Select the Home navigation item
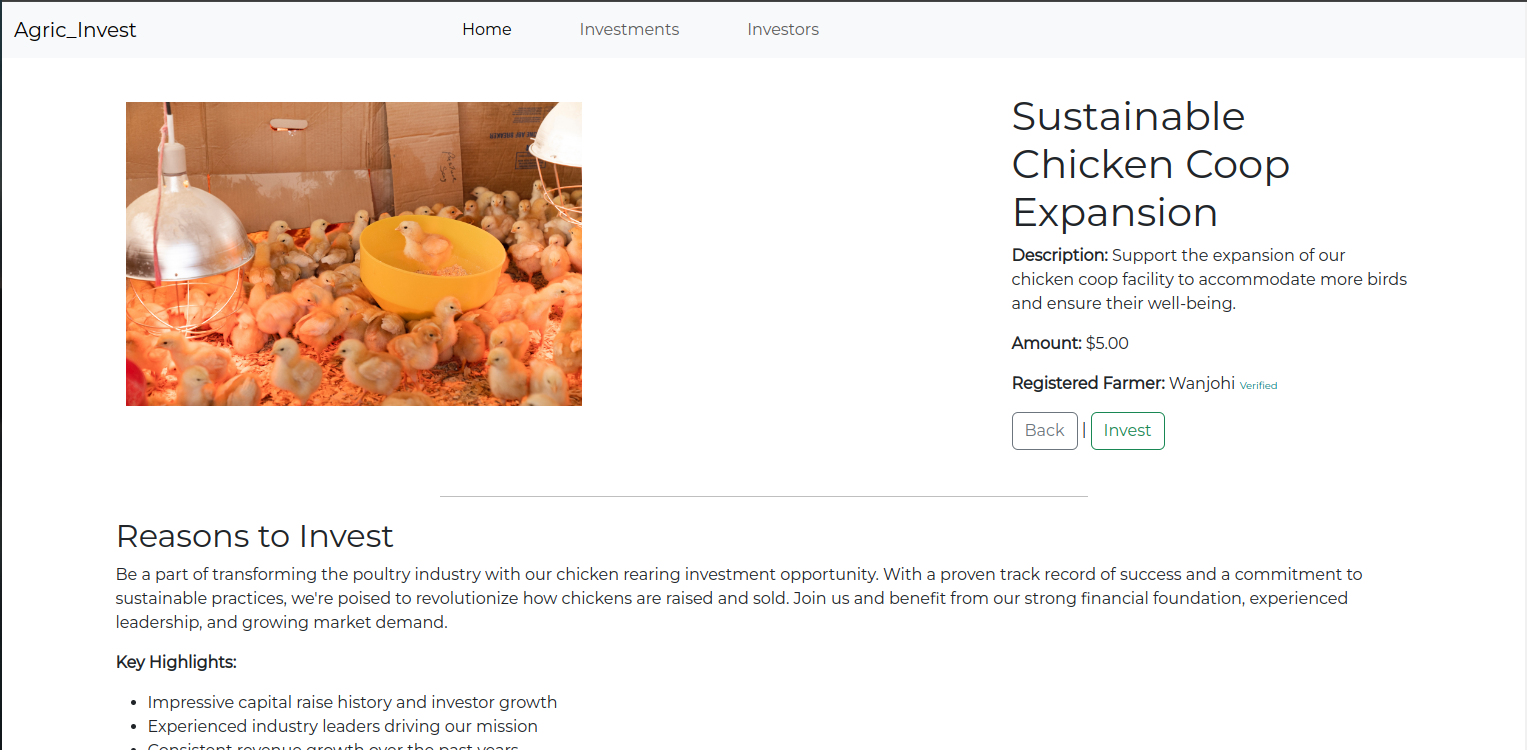 click(x=486, y=29)
